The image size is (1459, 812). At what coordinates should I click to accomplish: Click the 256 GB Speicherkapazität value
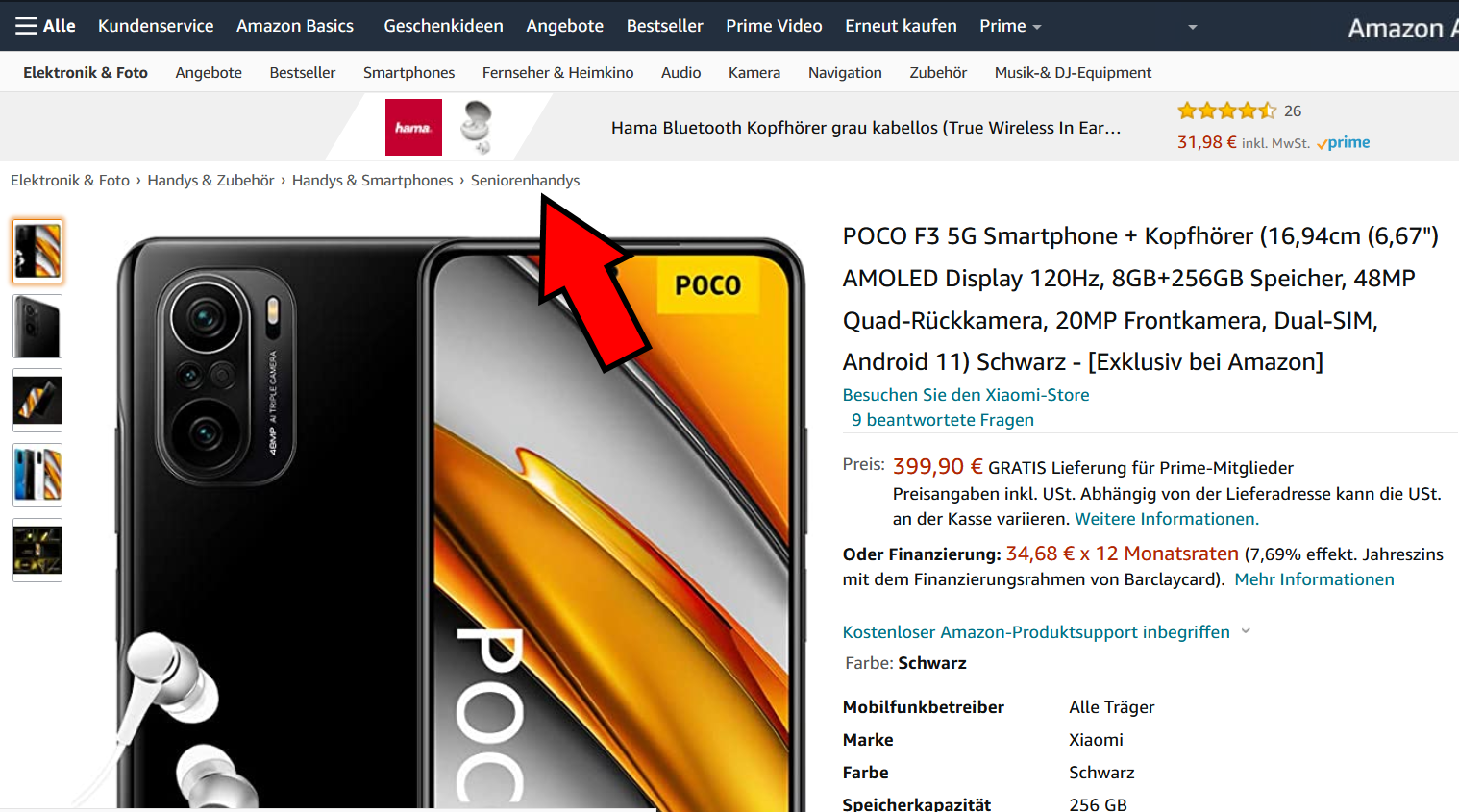click(x=1098, y=804)
